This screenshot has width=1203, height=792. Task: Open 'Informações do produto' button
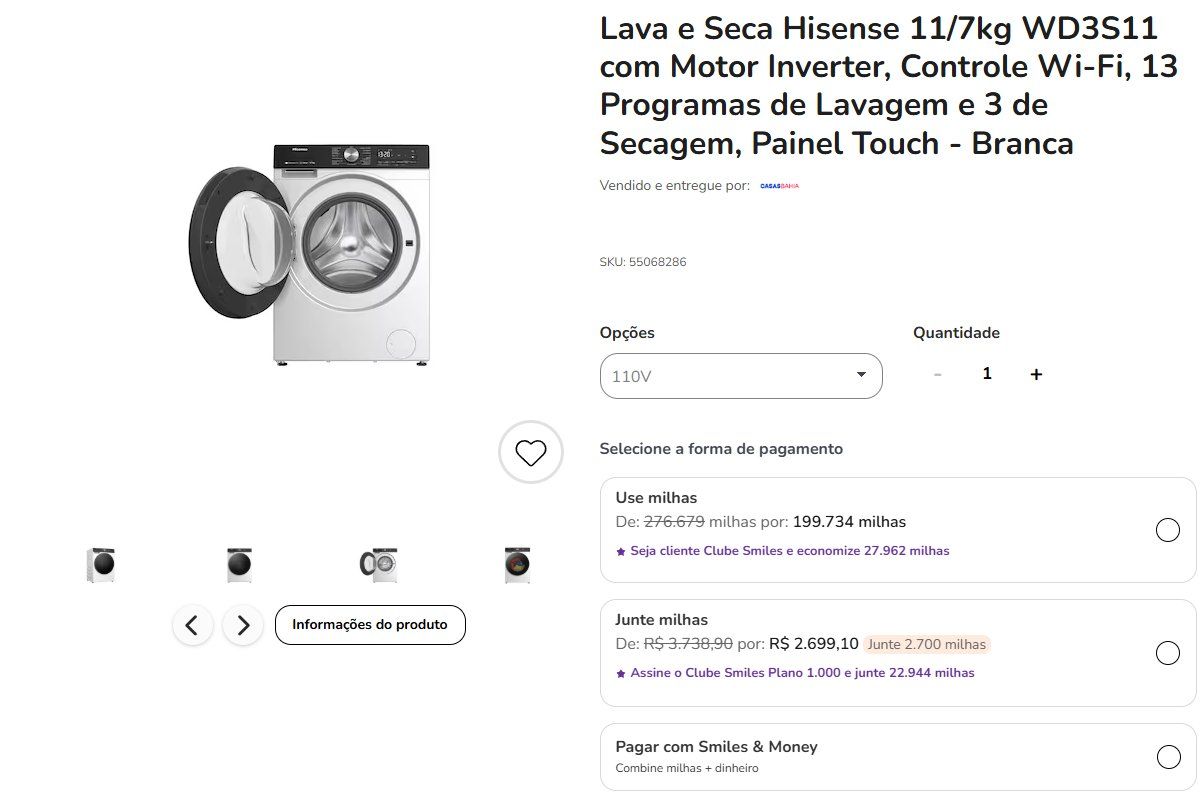coord(370,625)
